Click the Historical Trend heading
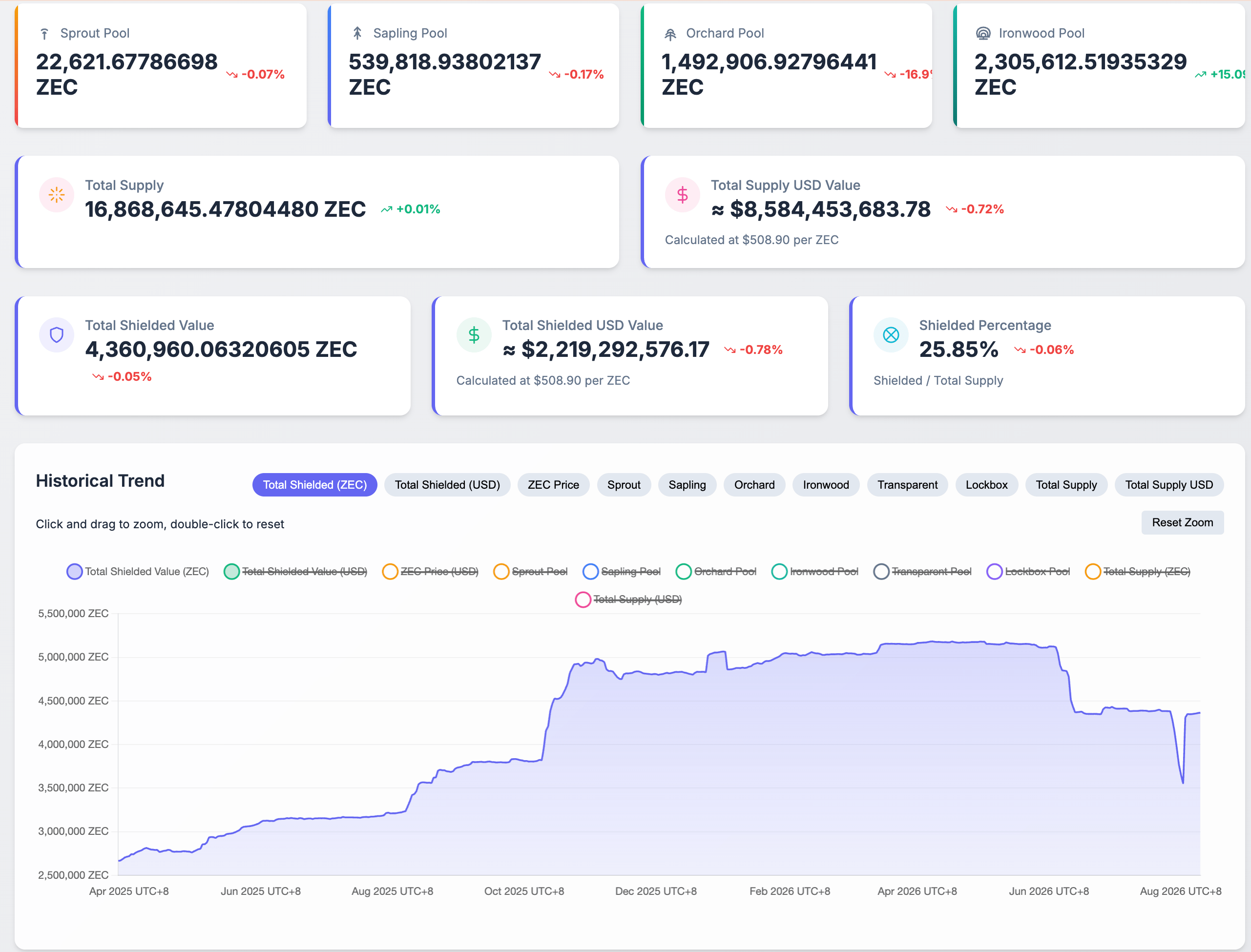Viewport: 1251px width, 952px height. point(100,481)
